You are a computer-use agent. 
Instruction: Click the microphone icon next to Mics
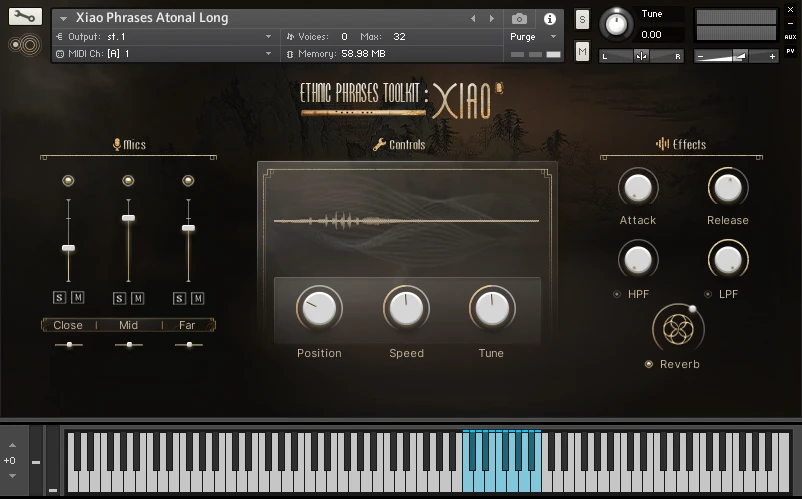pos(117,144)
